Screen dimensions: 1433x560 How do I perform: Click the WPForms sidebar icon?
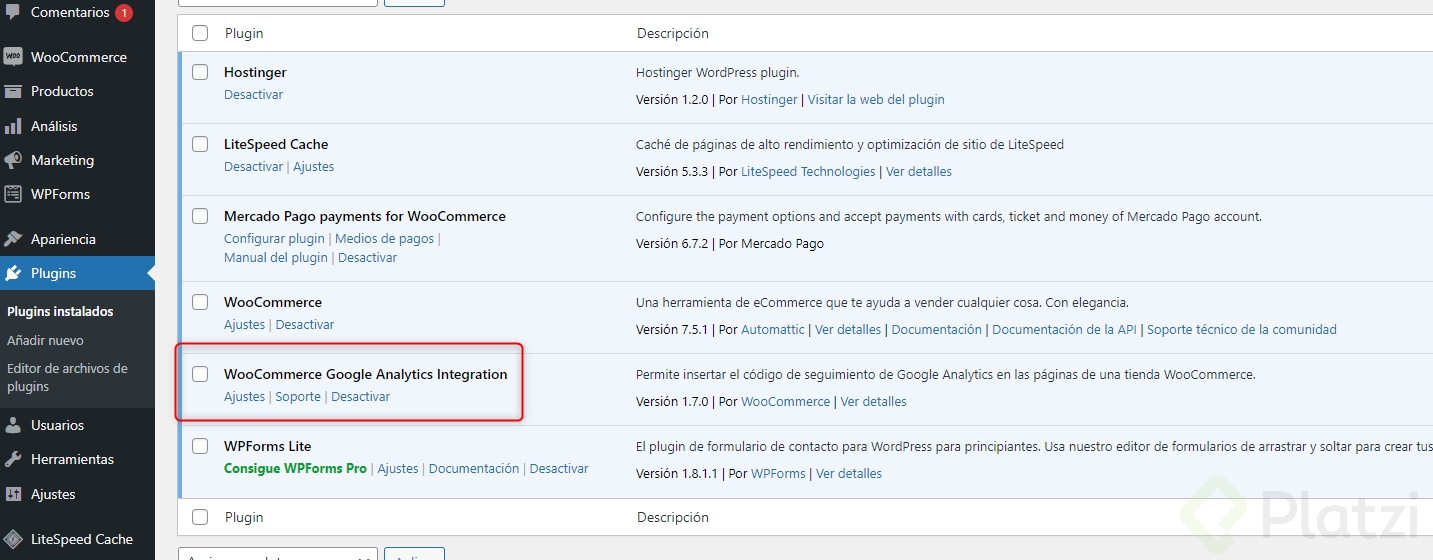pyautogui.click(x=13, y=194)
